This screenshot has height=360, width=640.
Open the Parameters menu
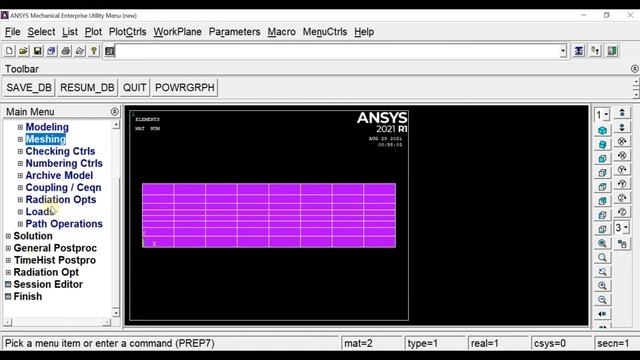click(234, 32)
